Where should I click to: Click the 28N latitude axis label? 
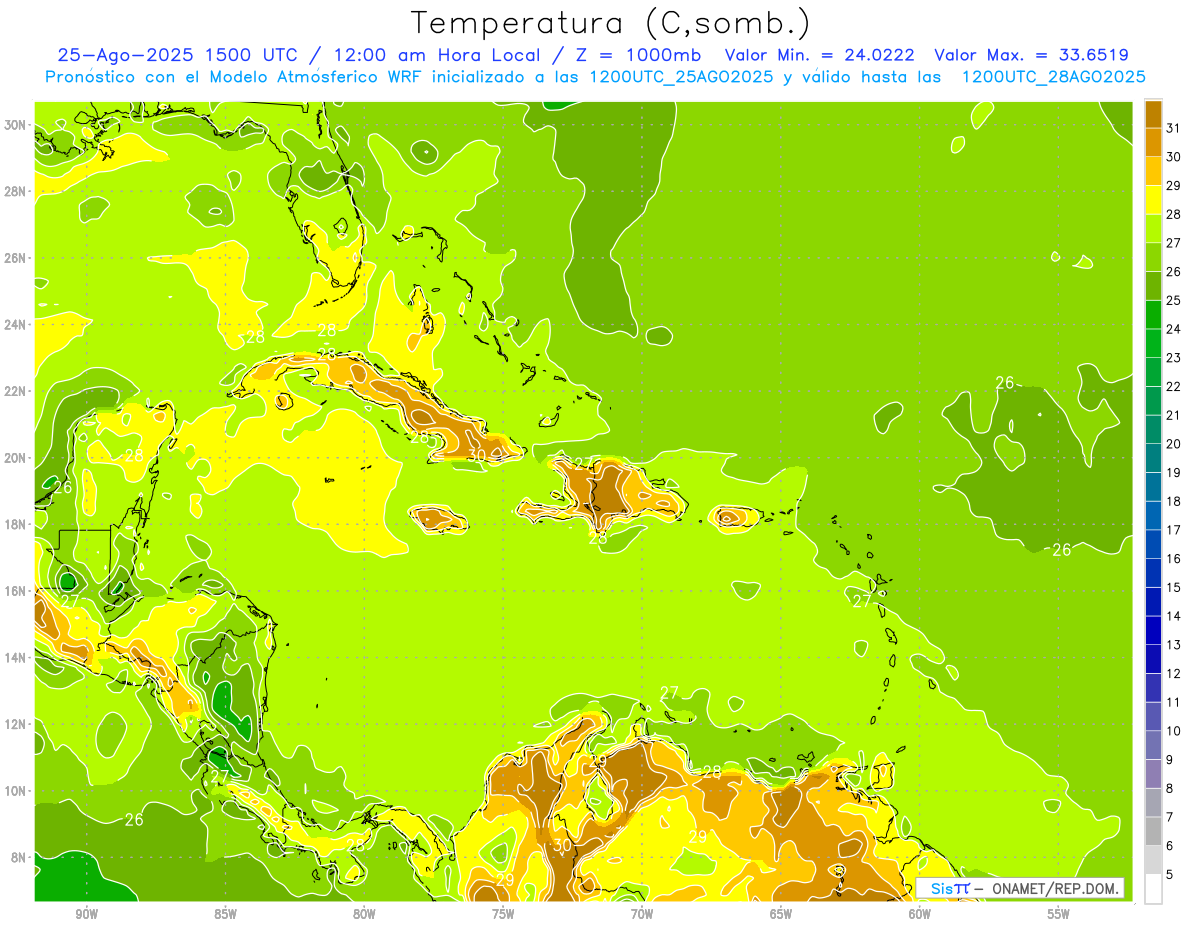15,191
